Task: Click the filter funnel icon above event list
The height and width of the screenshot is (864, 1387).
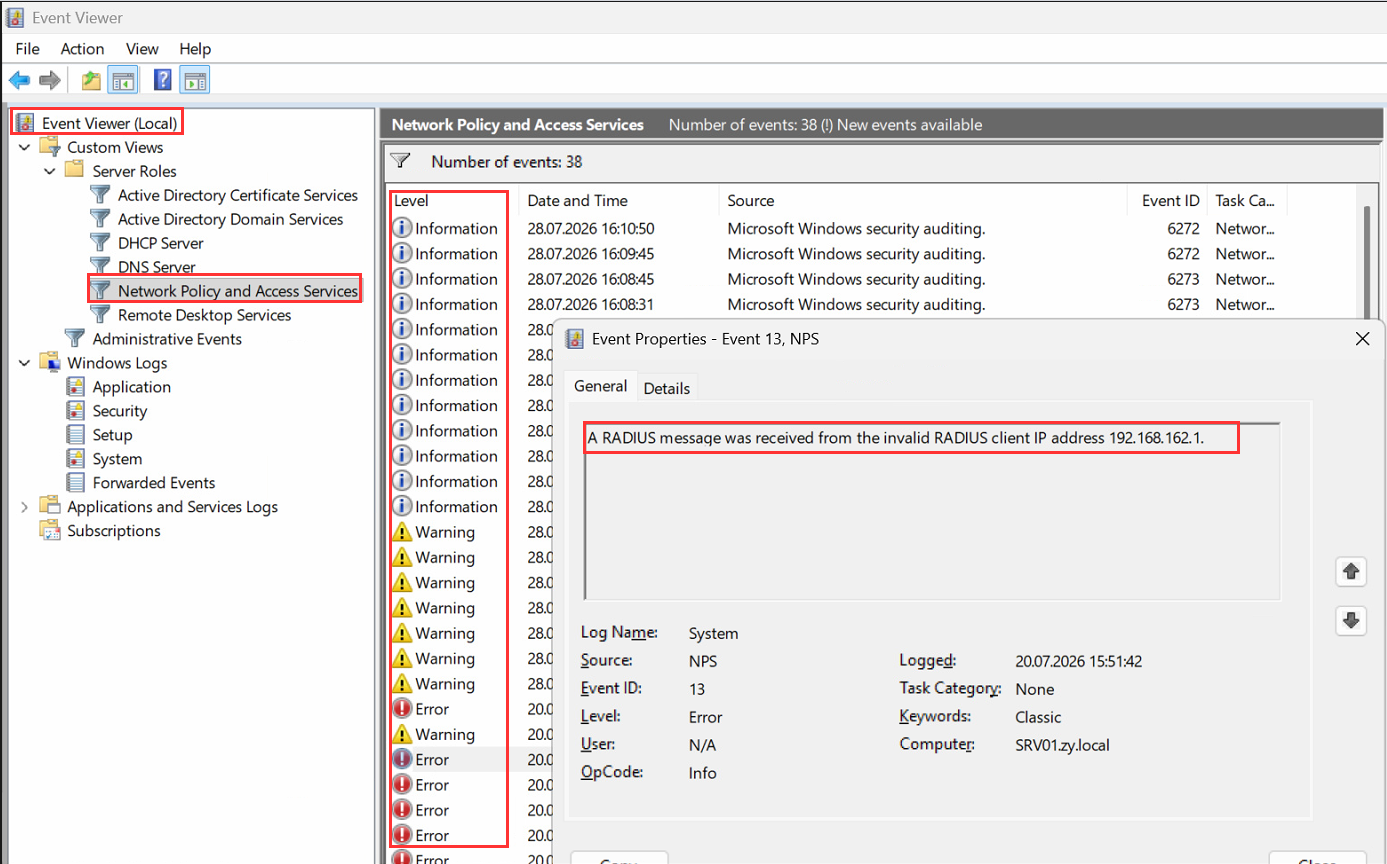Action: coord(400,161)
